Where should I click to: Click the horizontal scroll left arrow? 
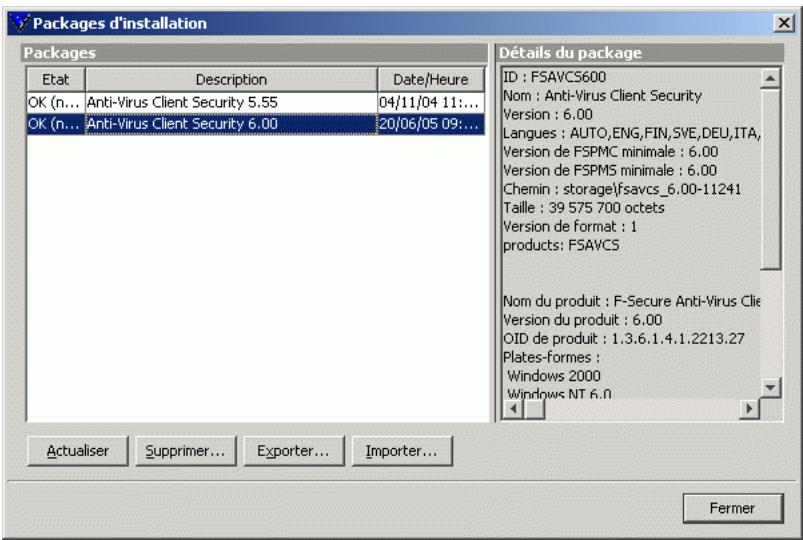(x=513, y=409)
